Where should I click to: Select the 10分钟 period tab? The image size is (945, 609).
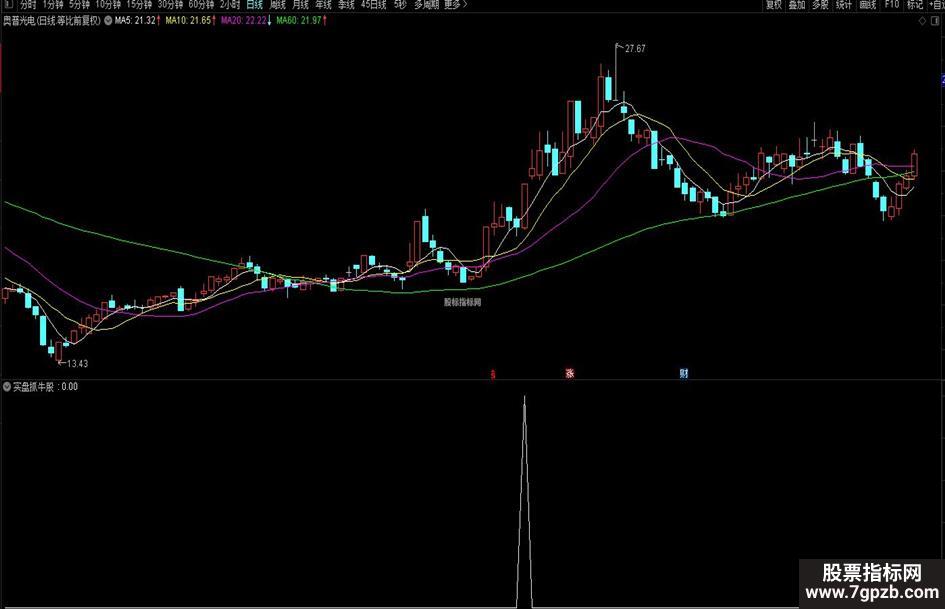108,4
